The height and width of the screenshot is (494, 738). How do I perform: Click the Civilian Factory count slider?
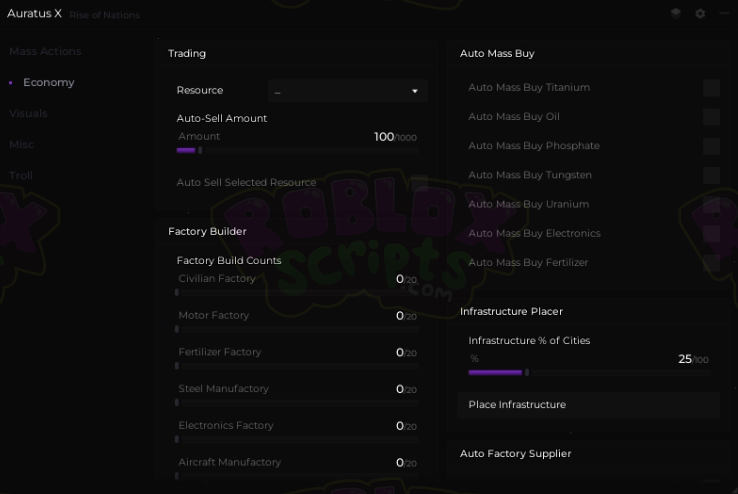[297, 292]
